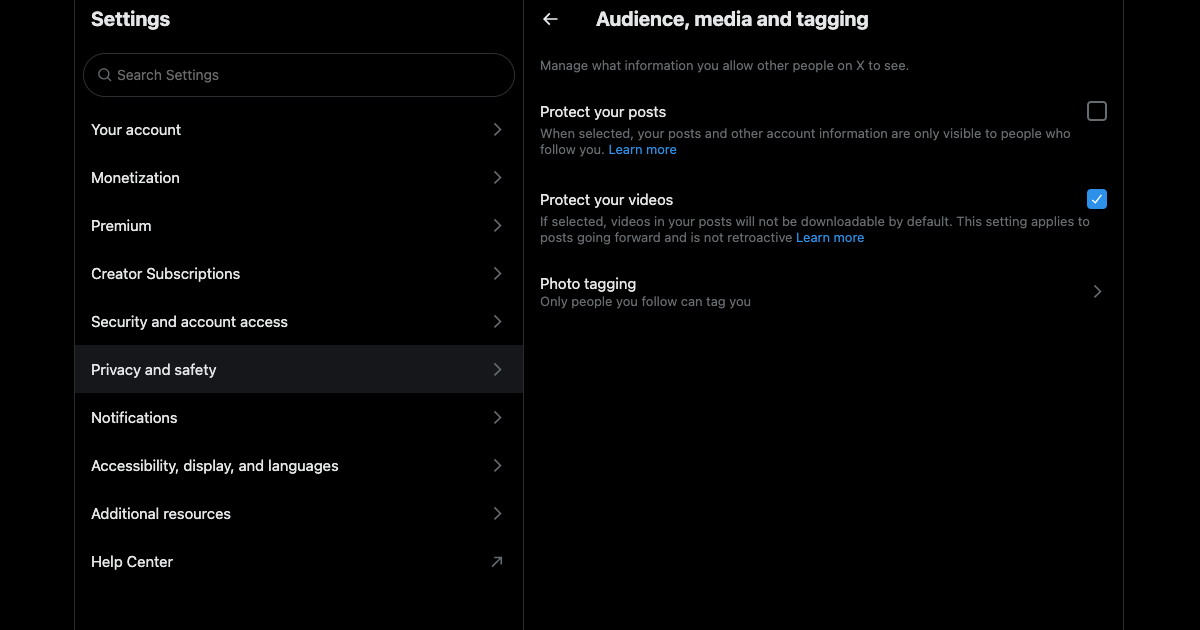Go back using the left arrow icon
The width and height of the screenshot is (1200, 630).
click(550, 19)
